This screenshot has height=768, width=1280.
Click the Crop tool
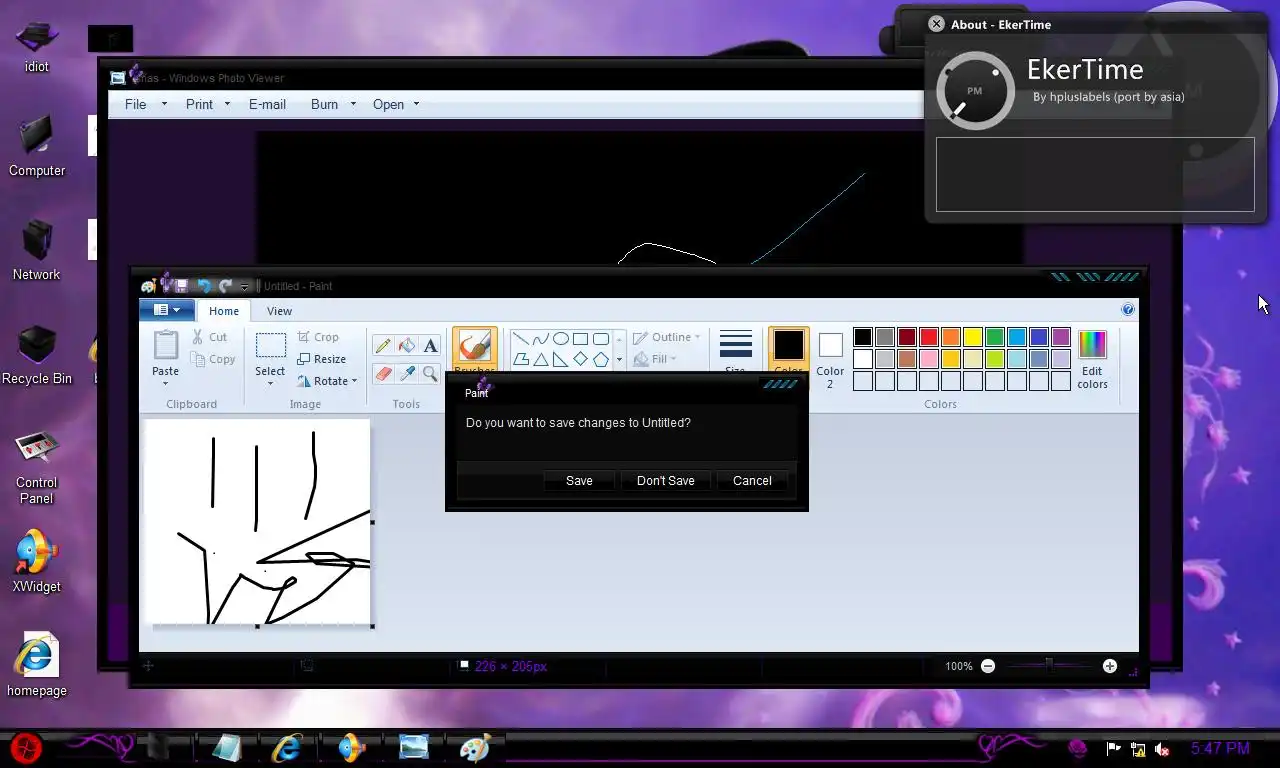(x=319, y=337)
